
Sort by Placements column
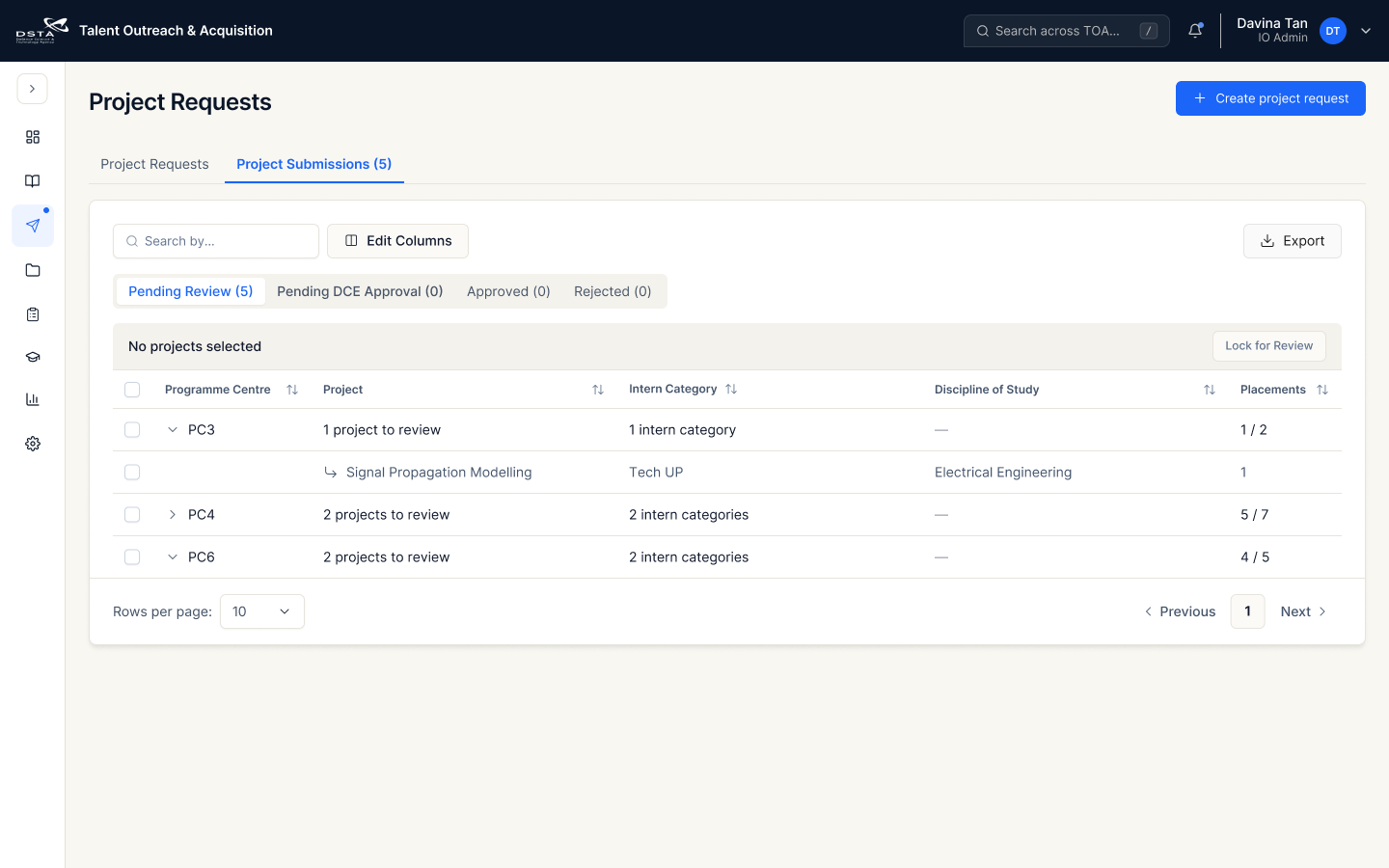coord(1322,390)
